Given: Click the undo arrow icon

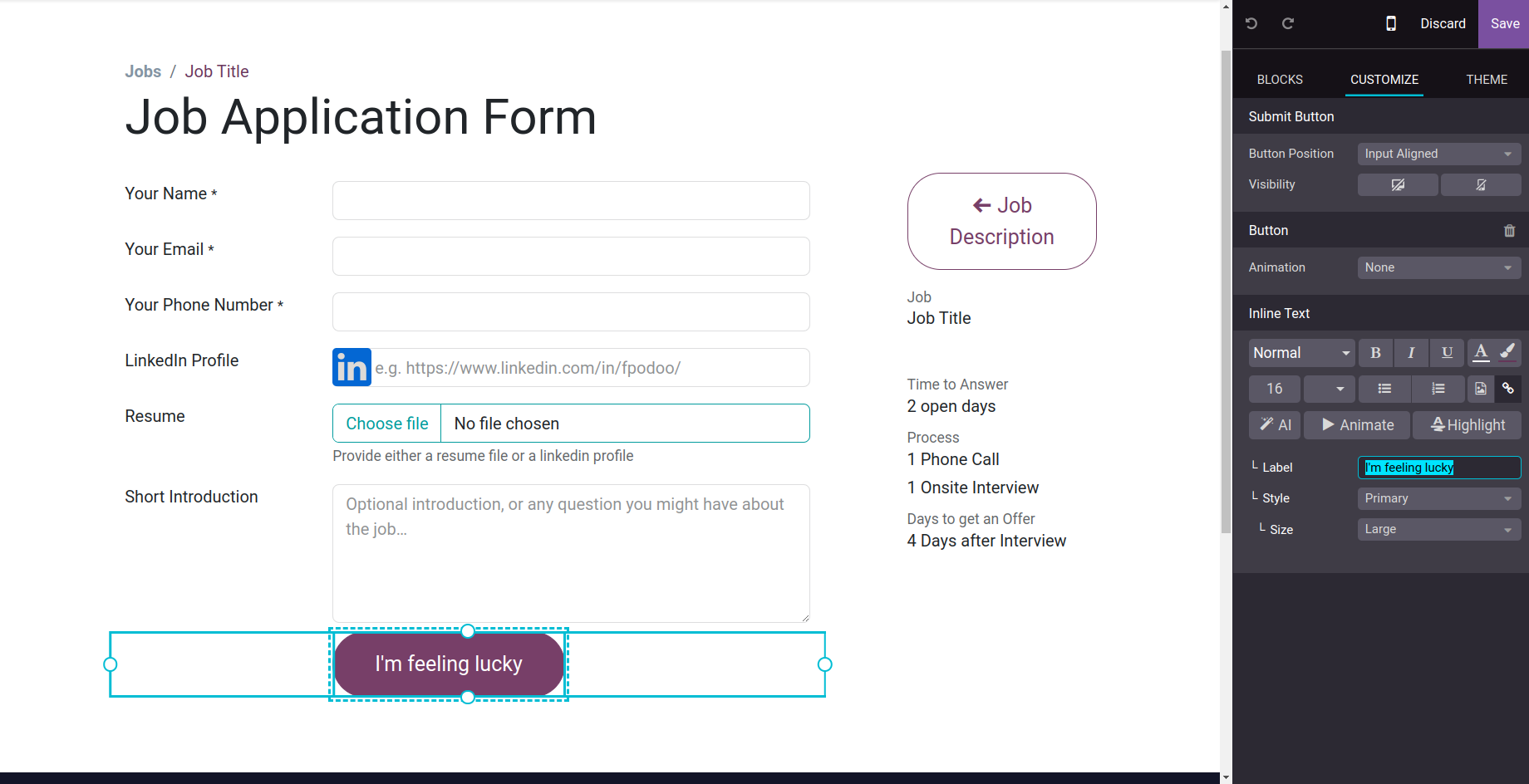Looking at the screenshot, I should [1251, 23].
